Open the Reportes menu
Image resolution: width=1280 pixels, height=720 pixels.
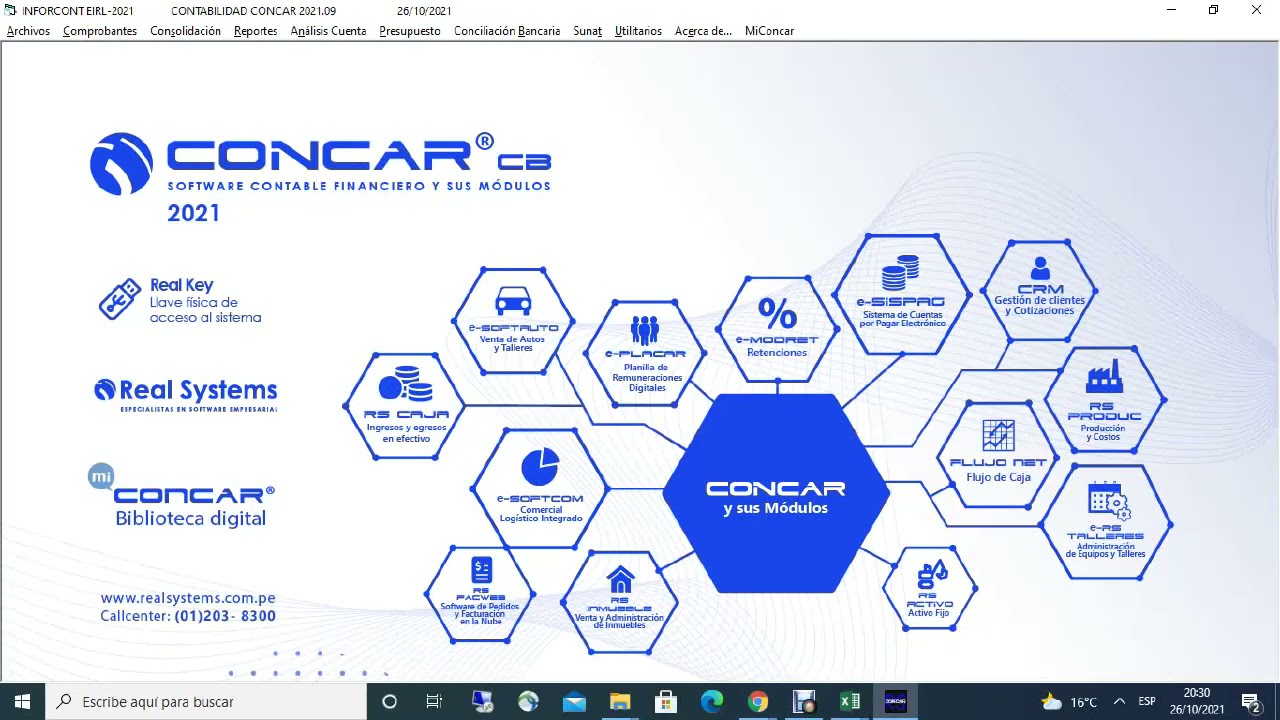[256, 31]
